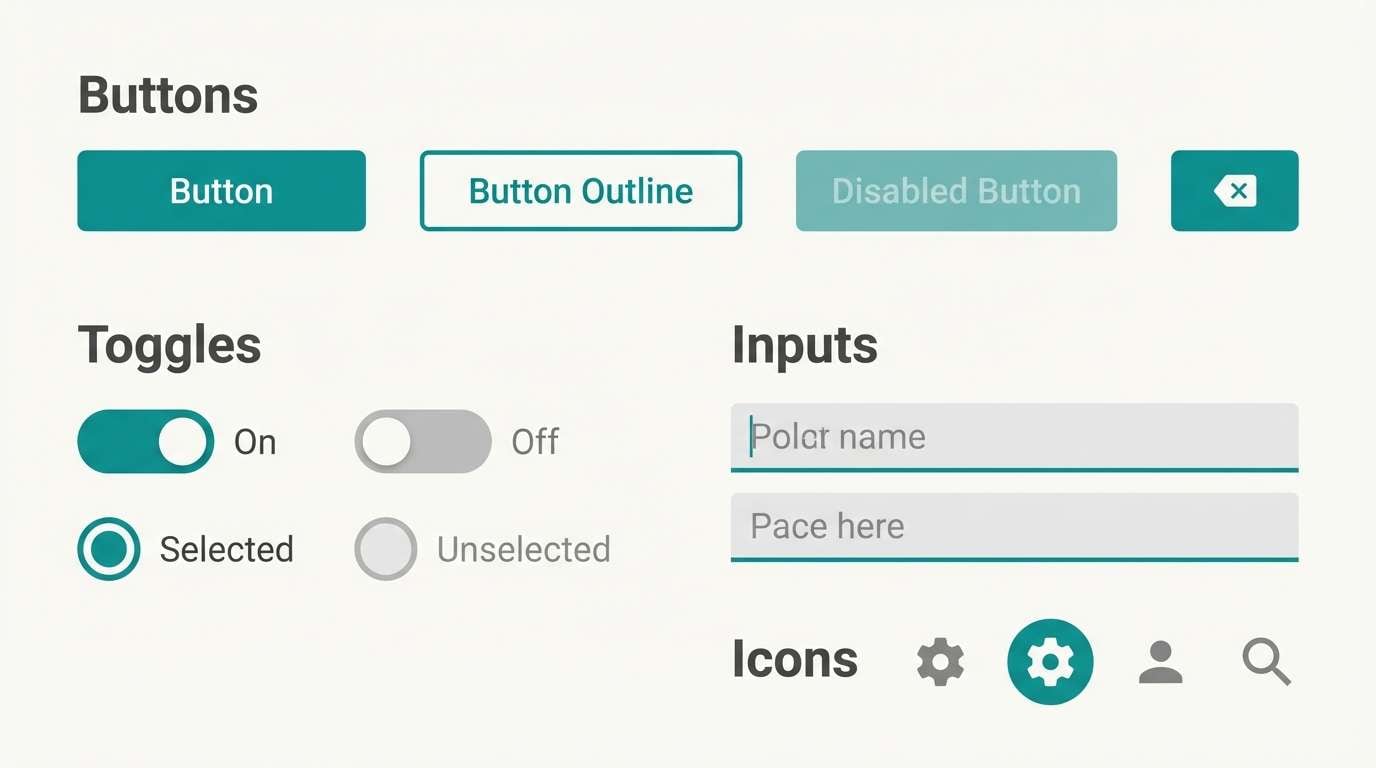
Task: Click inside the Polar name input field
Action: click(1015, 437)
